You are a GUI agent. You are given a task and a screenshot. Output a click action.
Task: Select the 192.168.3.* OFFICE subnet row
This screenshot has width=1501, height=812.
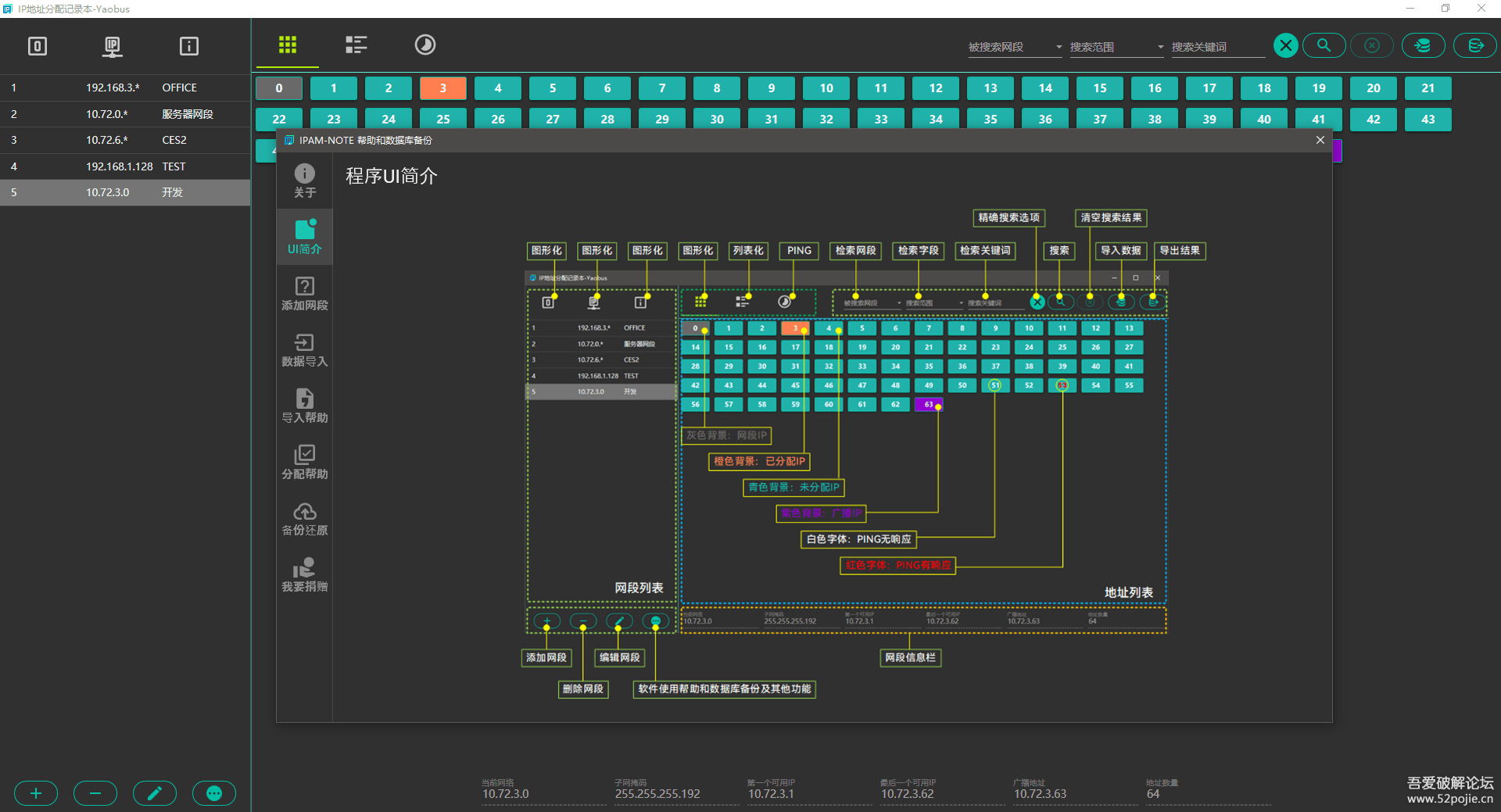[125, 88]
